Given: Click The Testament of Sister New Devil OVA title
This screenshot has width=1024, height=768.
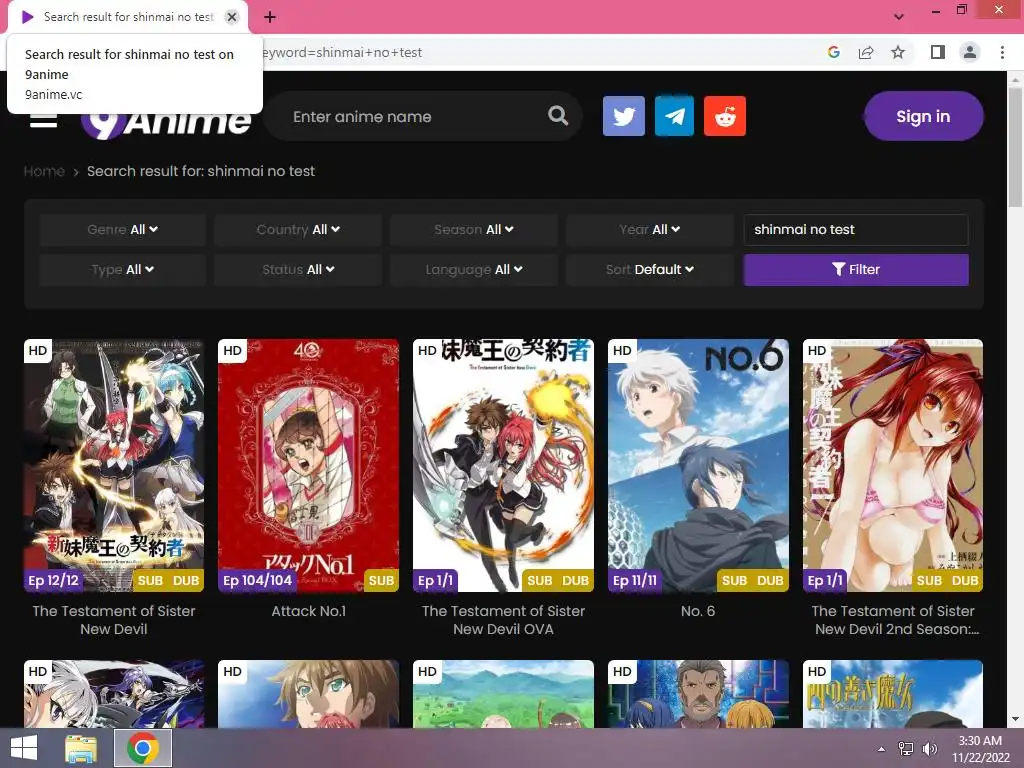Looking at the screenshot, I should (503, 620).
